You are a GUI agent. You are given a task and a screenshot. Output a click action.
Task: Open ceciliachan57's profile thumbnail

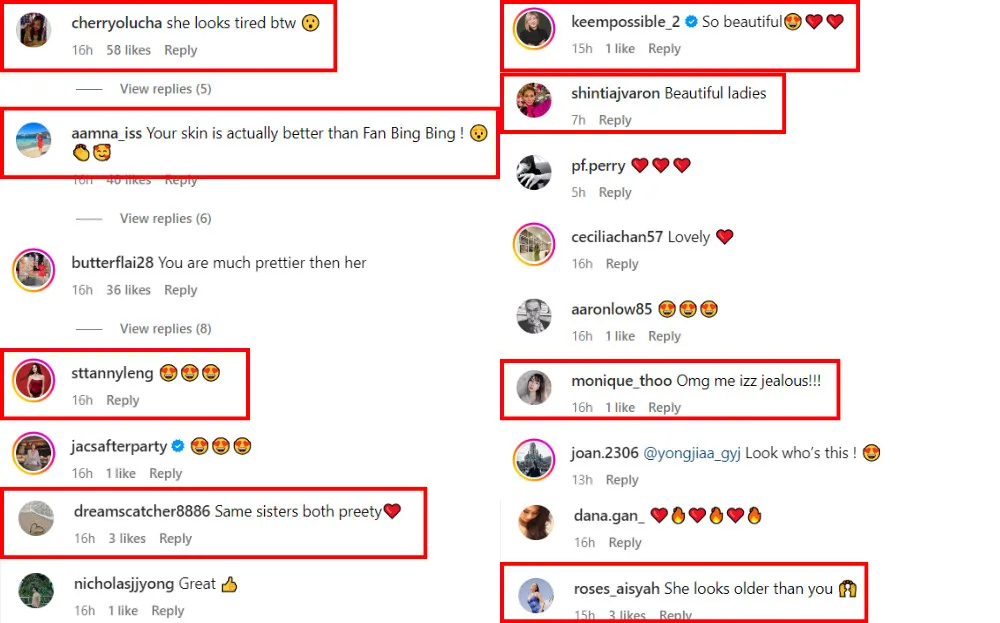(534, 244)
